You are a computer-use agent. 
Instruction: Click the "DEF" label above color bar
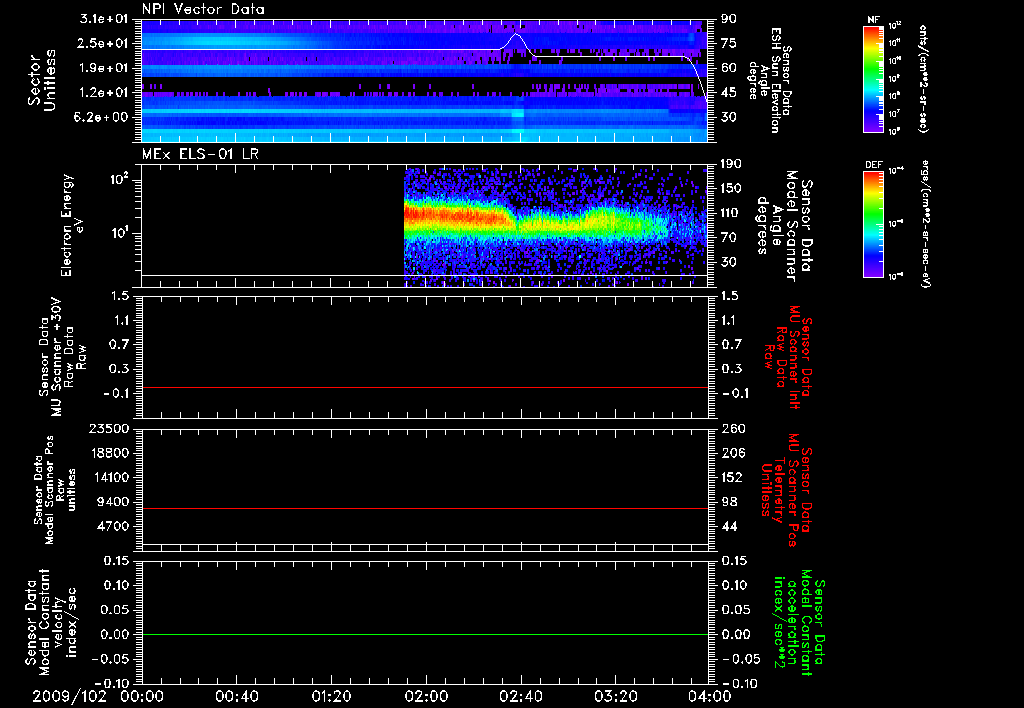pos(873,165)
